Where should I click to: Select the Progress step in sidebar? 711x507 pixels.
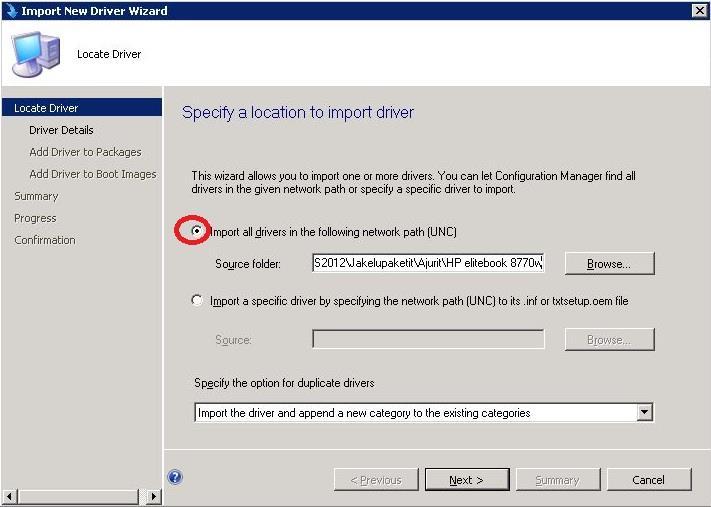(x=35, y=218)
